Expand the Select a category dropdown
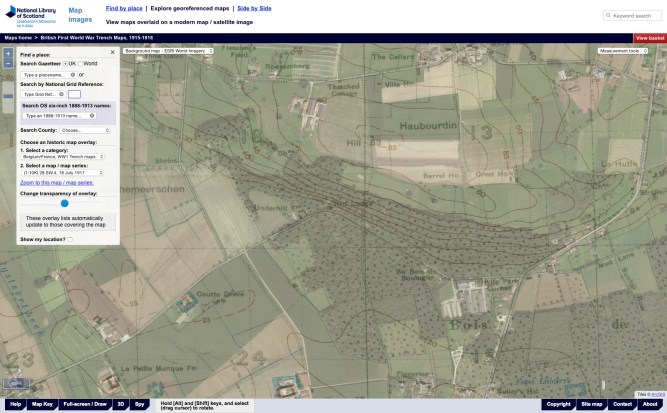The image size is (667, 413). [x=63, y=156]
